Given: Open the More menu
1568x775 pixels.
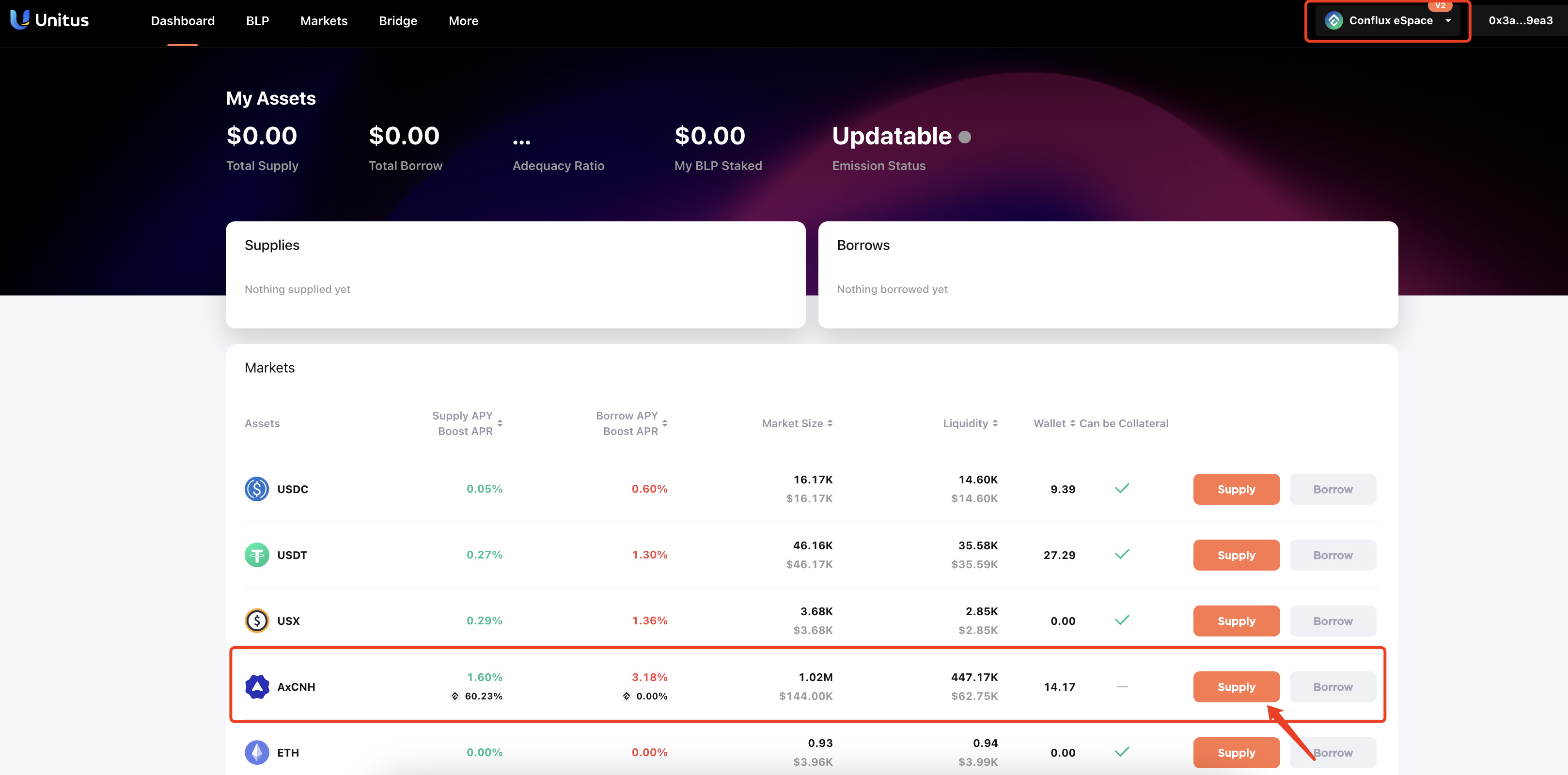Looking at the screenshot, I should pos(463,21).
